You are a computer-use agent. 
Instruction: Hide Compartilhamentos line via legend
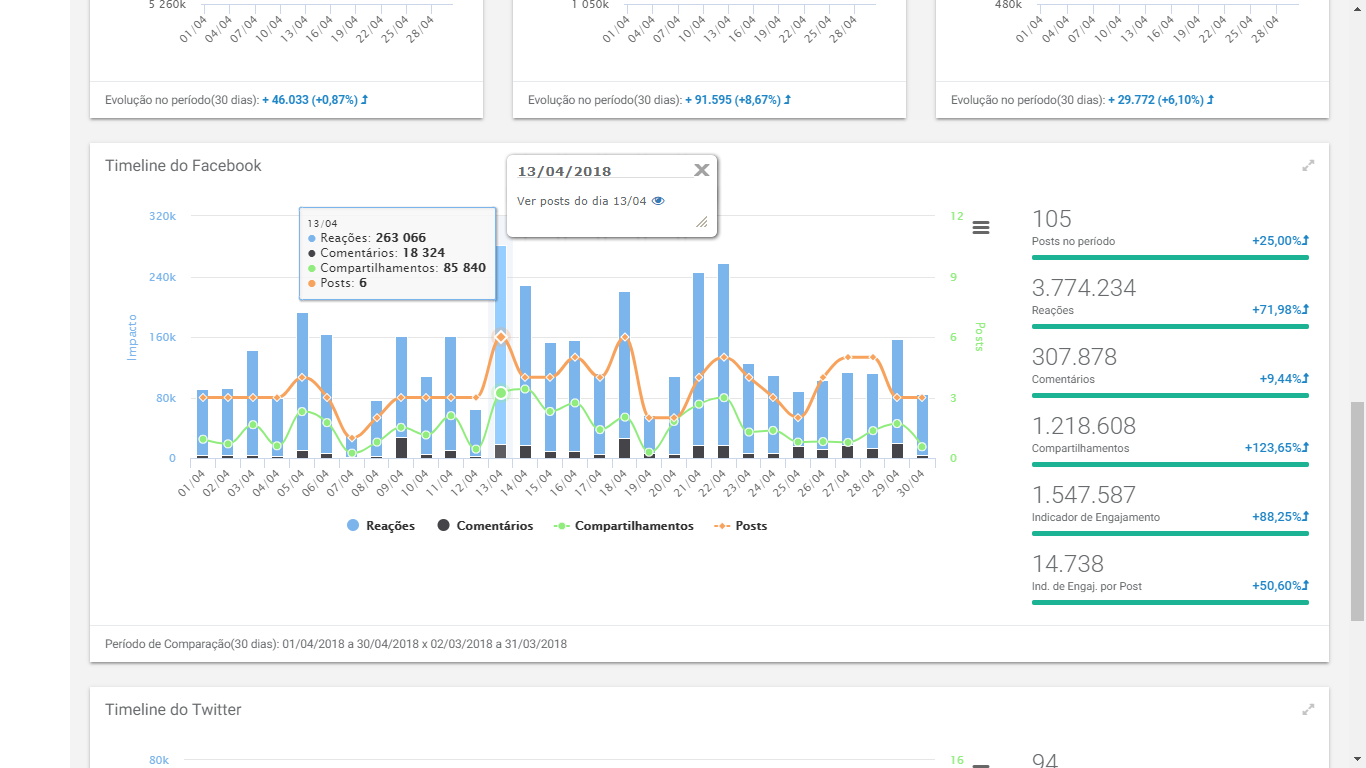(x=624, y=526)
